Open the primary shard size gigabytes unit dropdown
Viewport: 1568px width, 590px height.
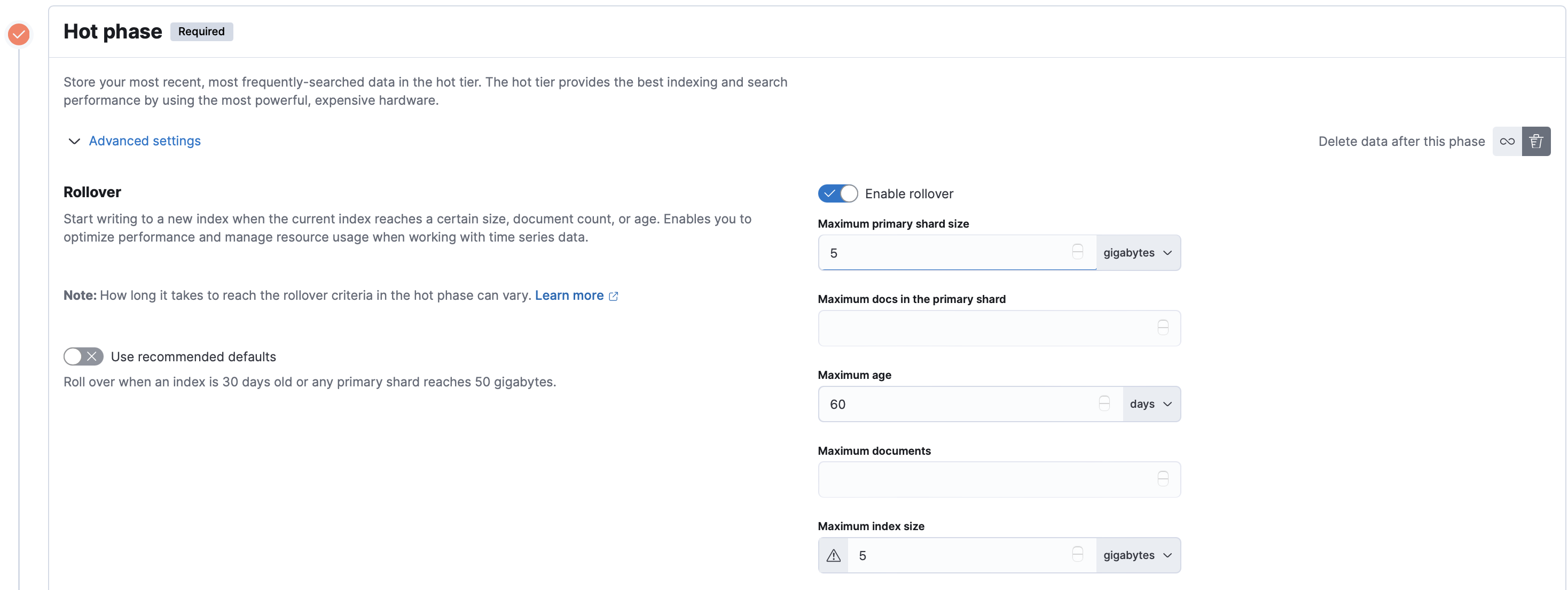click(1138, 253)
